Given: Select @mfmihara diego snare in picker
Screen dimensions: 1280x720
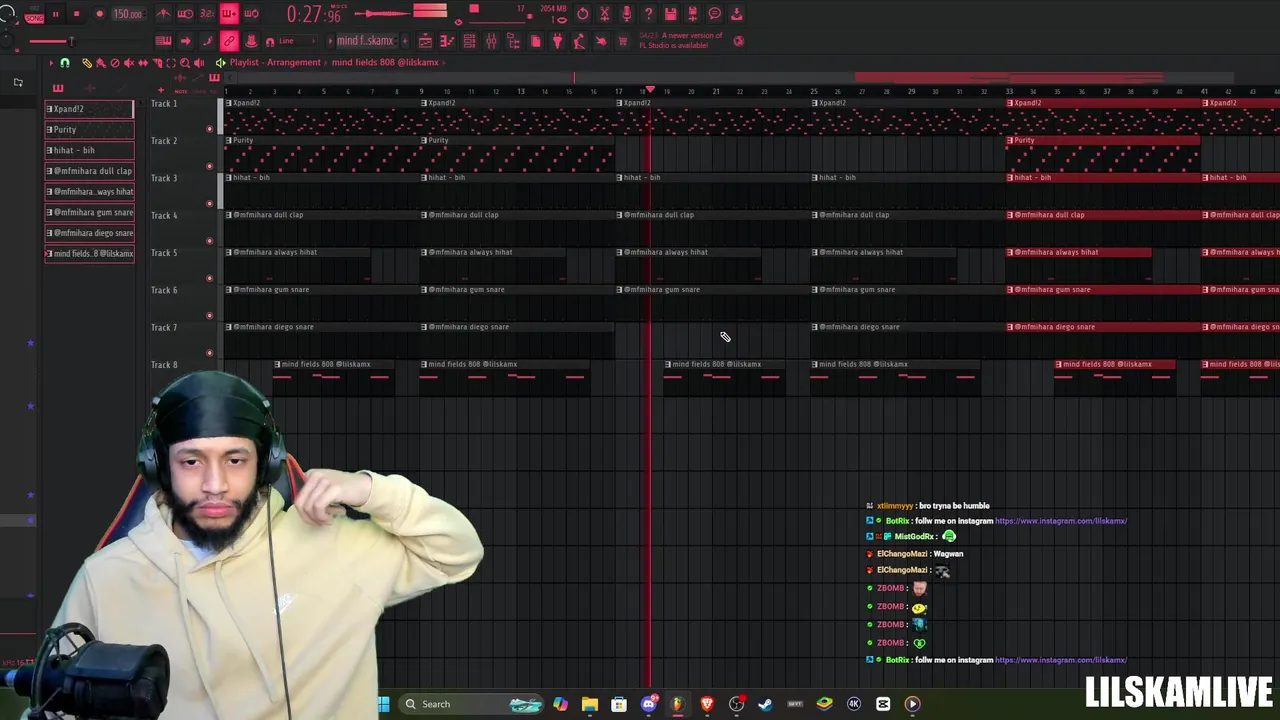Looking at the screenshot, I should point(89,233).
